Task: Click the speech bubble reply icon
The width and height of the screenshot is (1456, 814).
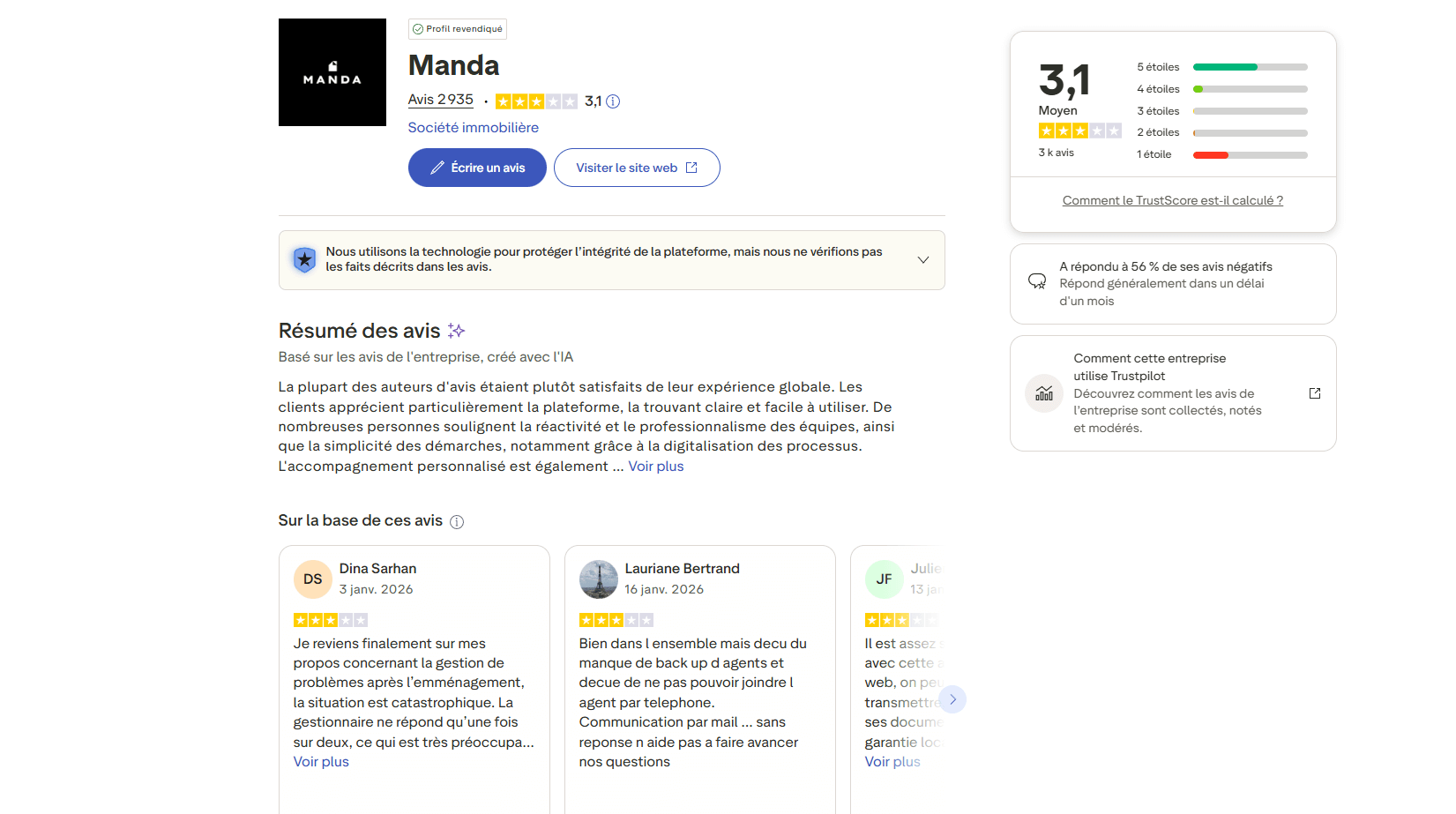Action: 1037,281
